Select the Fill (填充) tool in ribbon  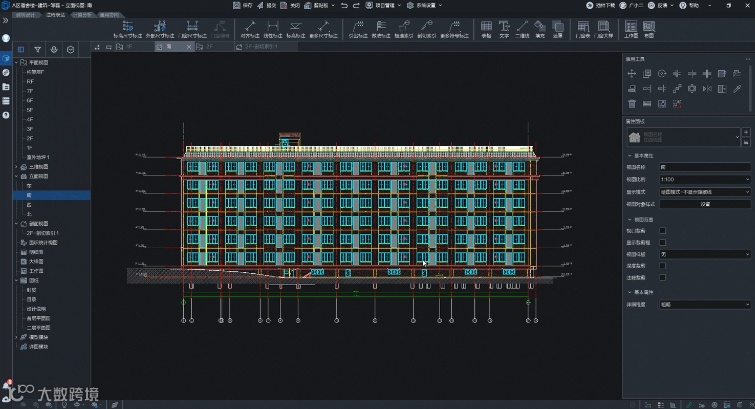(x=540, y=28)
